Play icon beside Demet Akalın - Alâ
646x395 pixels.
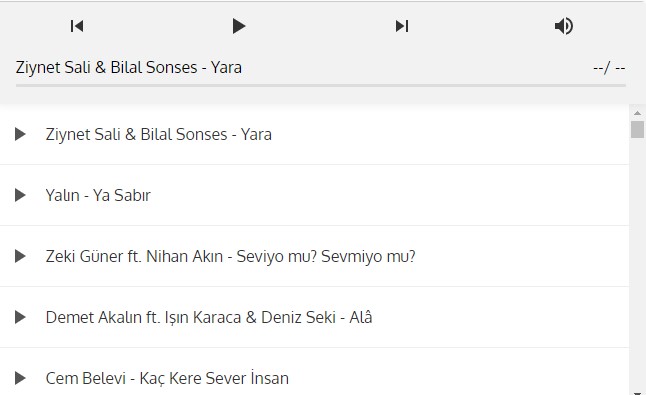20,317
